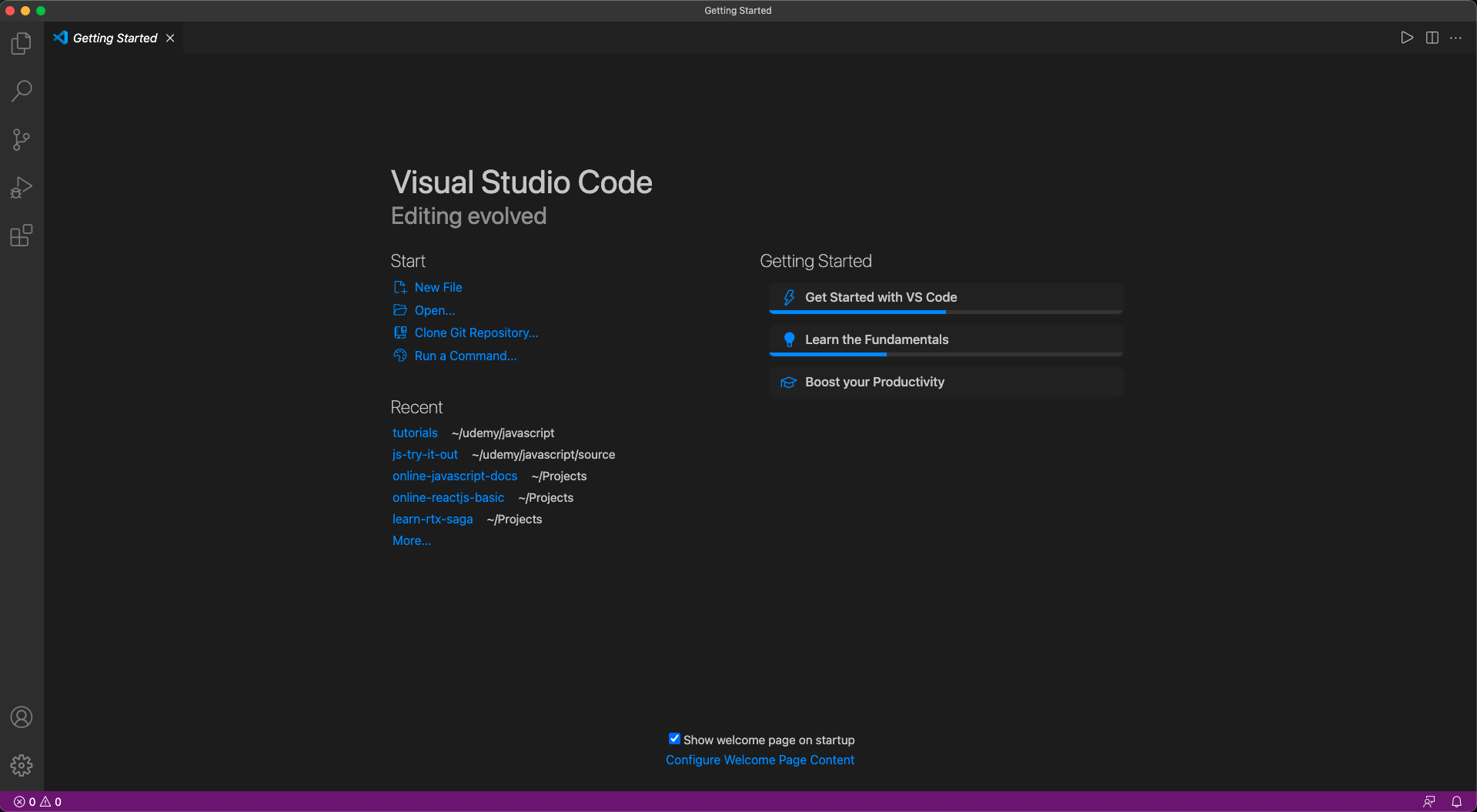Split the editor to the right
The width and height of the screenshot is (1477, 812).
pyautogui.click(x=1432, y=38)
